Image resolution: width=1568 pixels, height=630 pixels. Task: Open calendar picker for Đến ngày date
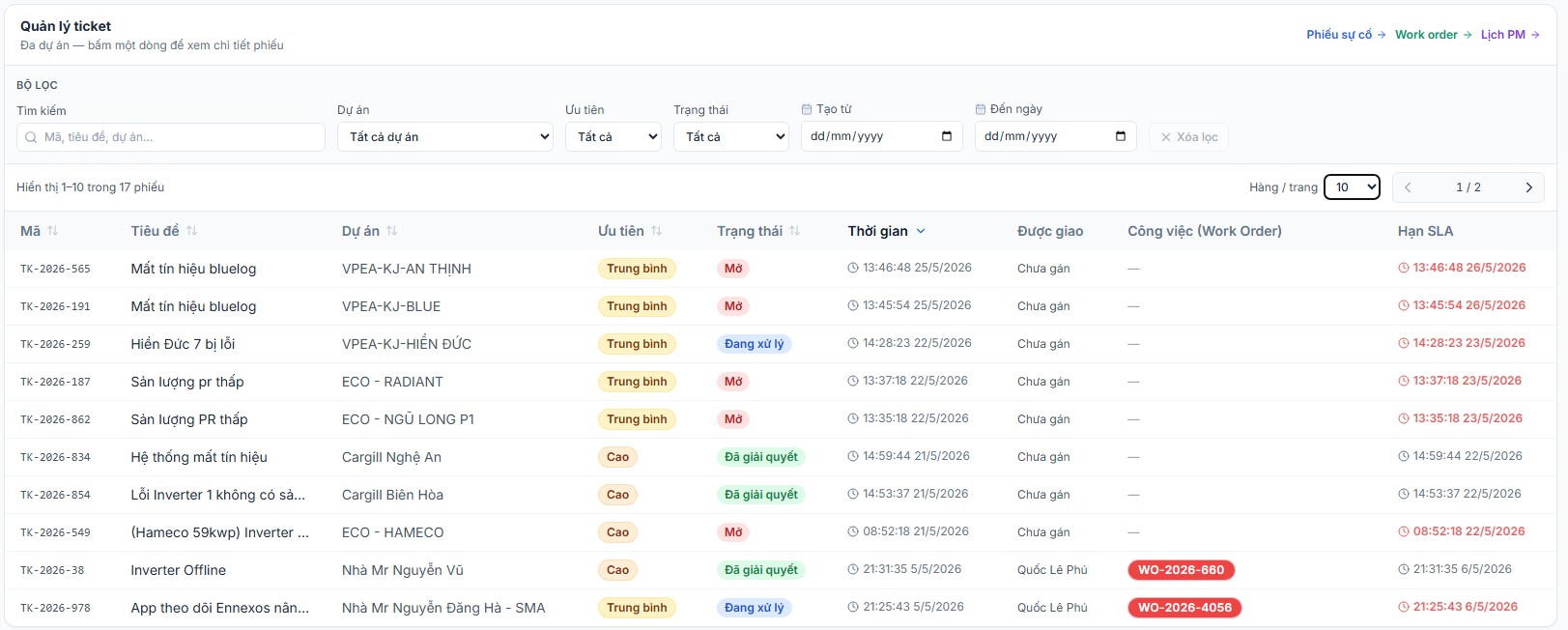tap(1121, 136)
